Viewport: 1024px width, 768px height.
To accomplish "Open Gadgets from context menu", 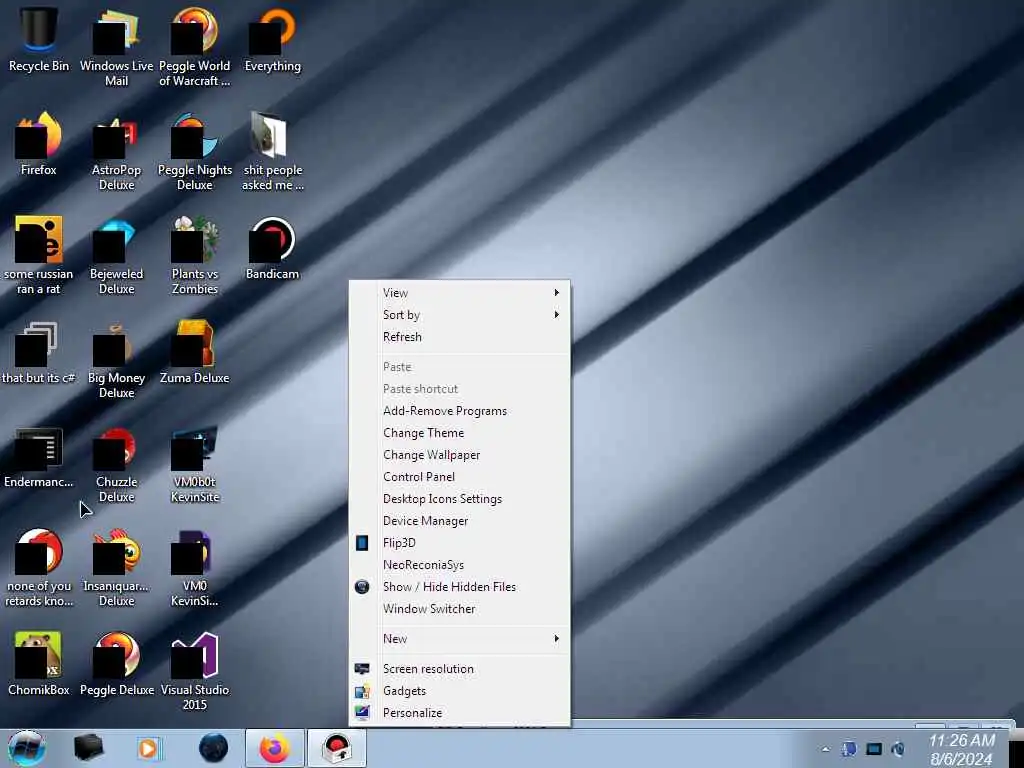I will (460, 691).
